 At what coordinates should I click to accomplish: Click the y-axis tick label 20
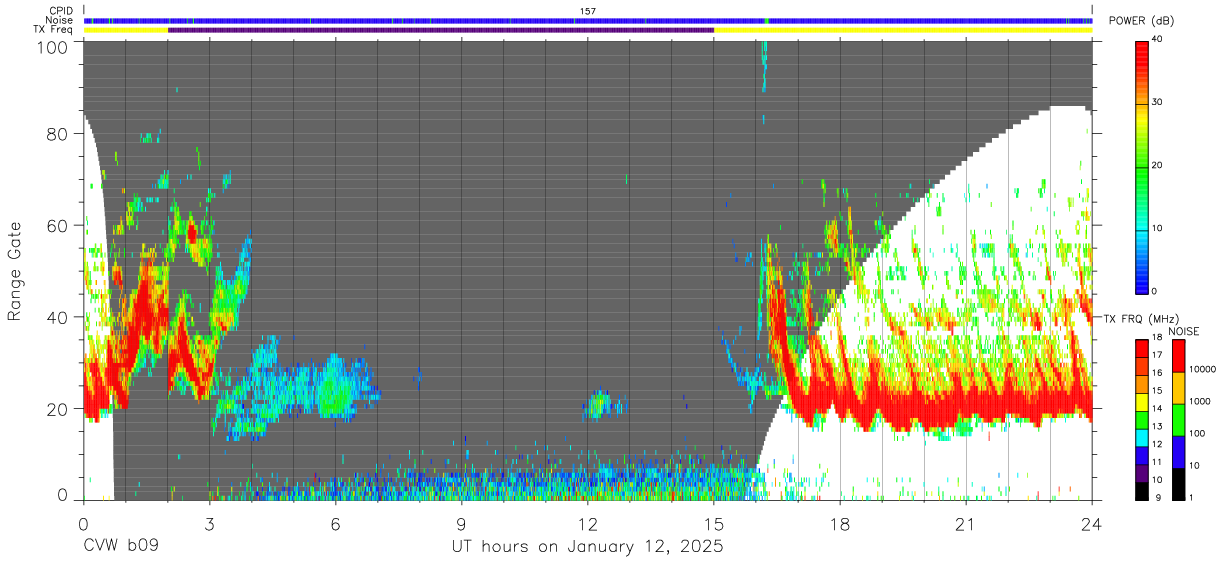pos(59,409)
